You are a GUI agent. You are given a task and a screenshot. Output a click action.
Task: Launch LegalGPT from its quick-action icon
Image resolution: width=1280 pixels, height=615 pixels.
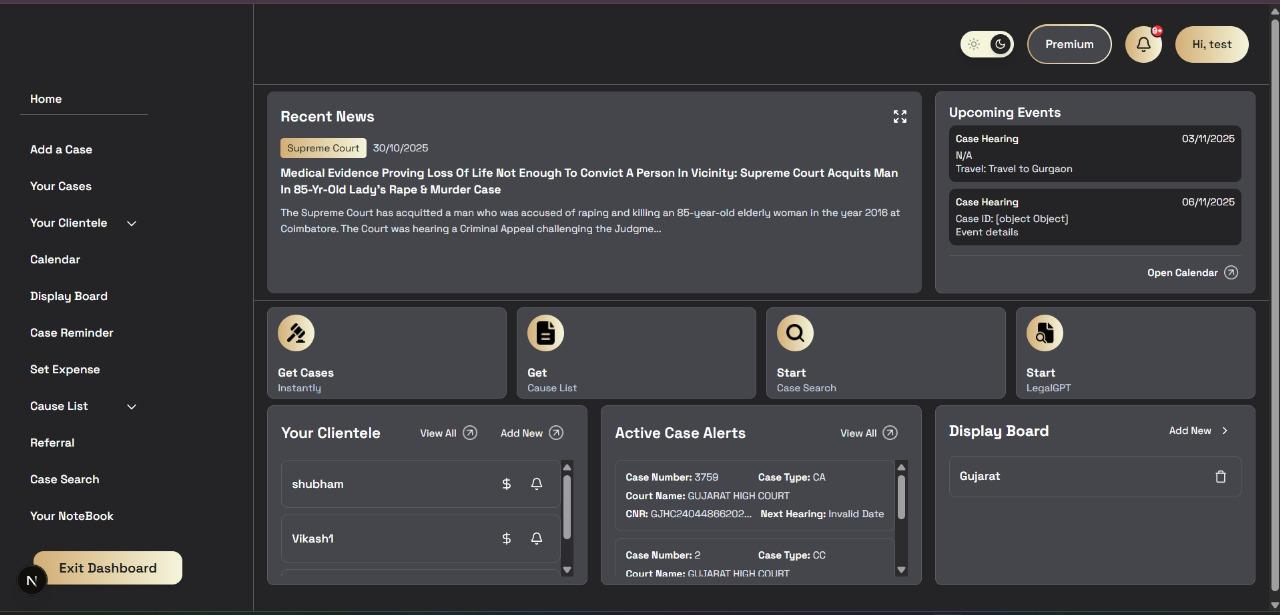coord(1044,333)
